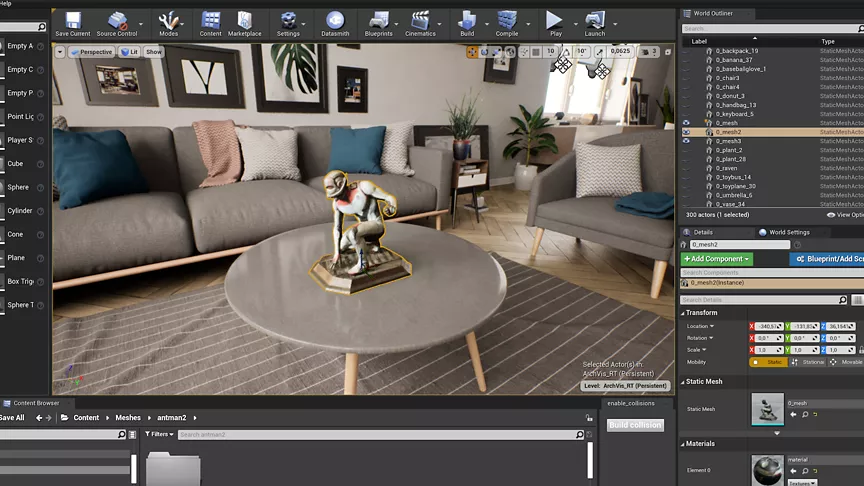Set Mobility to Static

point(768,362)
